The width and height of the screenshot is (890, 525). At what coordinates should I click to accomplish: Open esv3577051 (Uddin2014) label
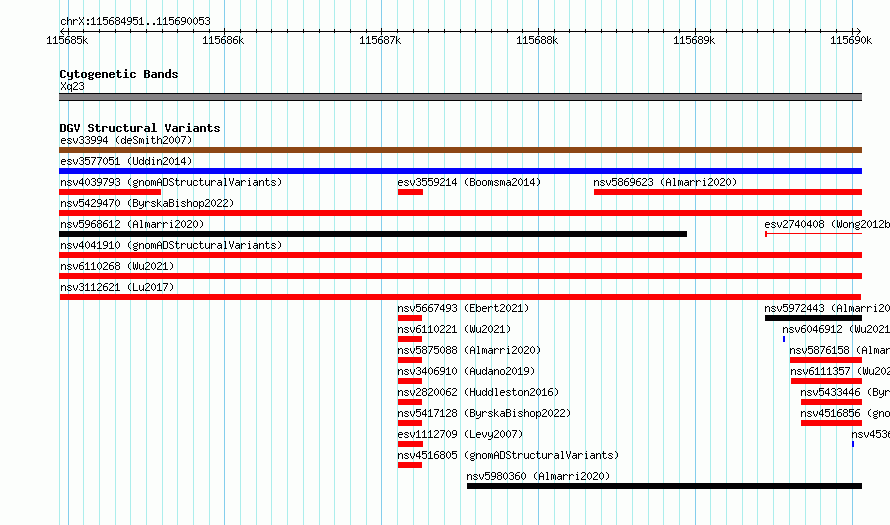pyautogui.click(x=126, y=161)
